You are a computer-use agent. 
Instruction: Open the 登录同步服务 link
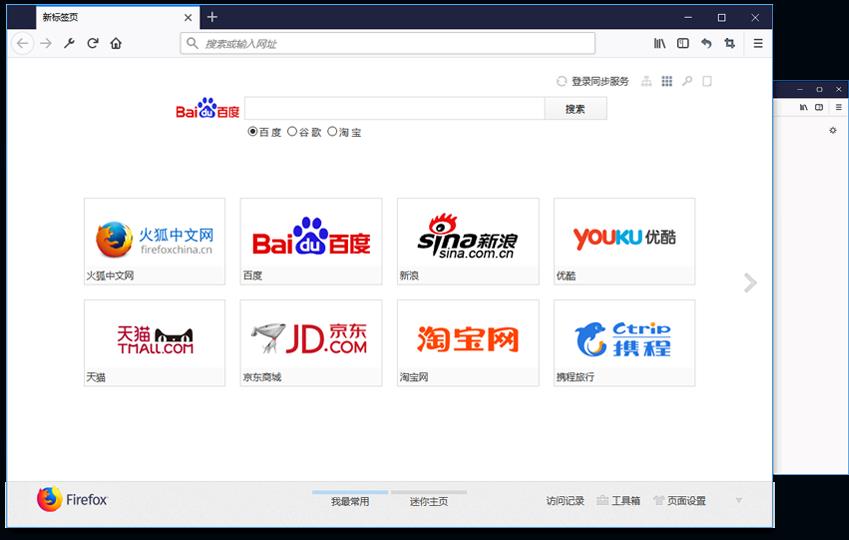(x=600, y=81)
